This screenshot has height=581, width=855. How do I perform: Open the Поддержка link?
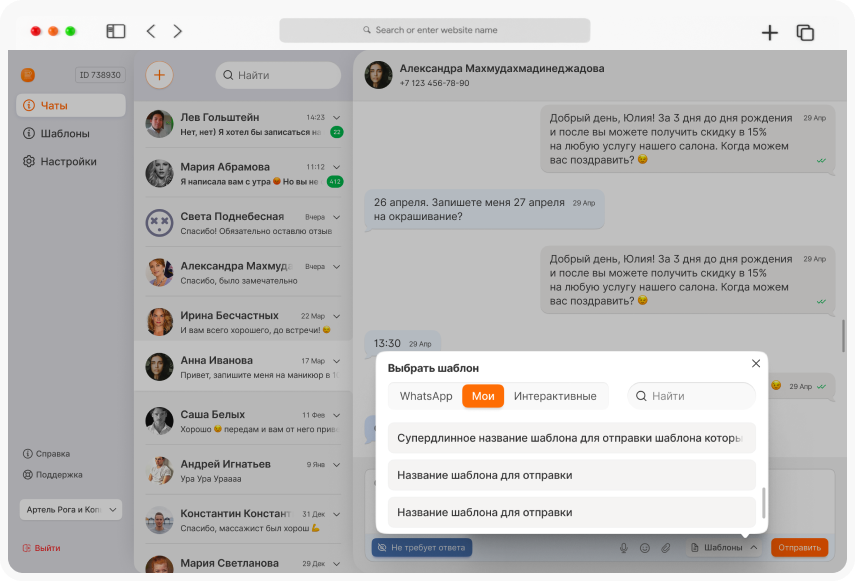point(52,475)
